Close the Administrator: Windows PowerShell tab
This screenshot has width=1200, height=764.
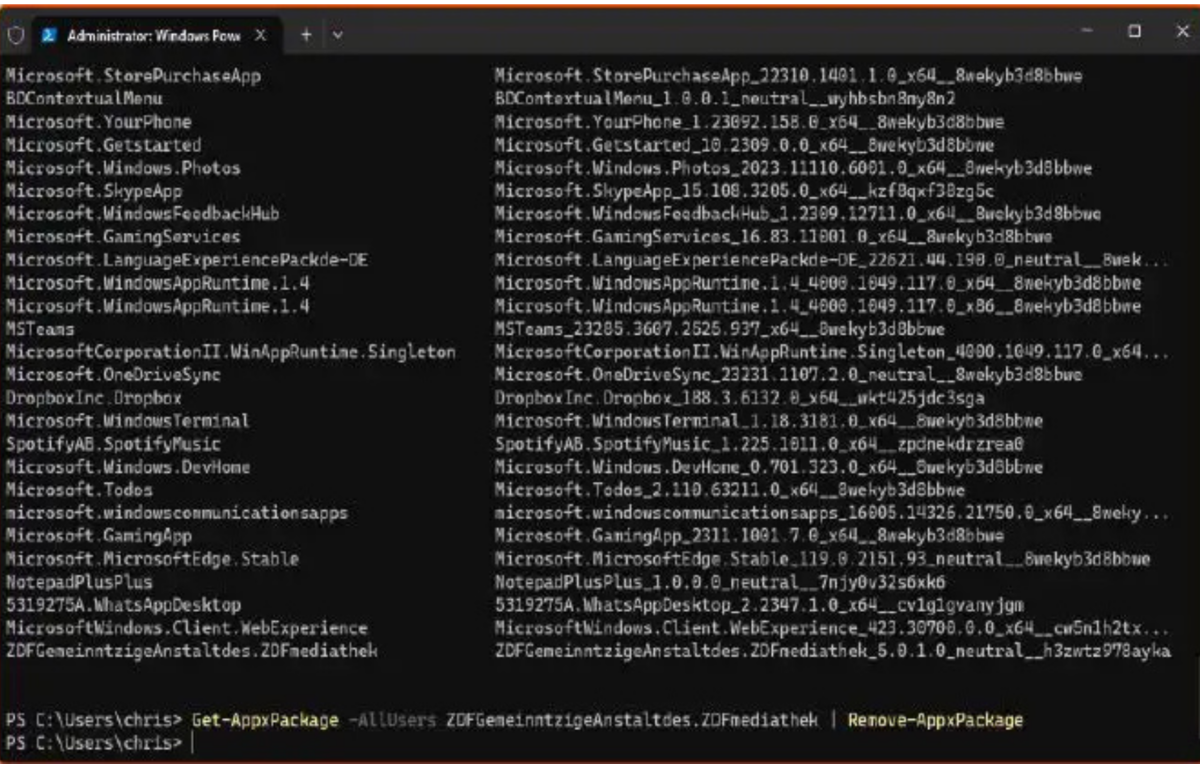[x=260, y=34]
